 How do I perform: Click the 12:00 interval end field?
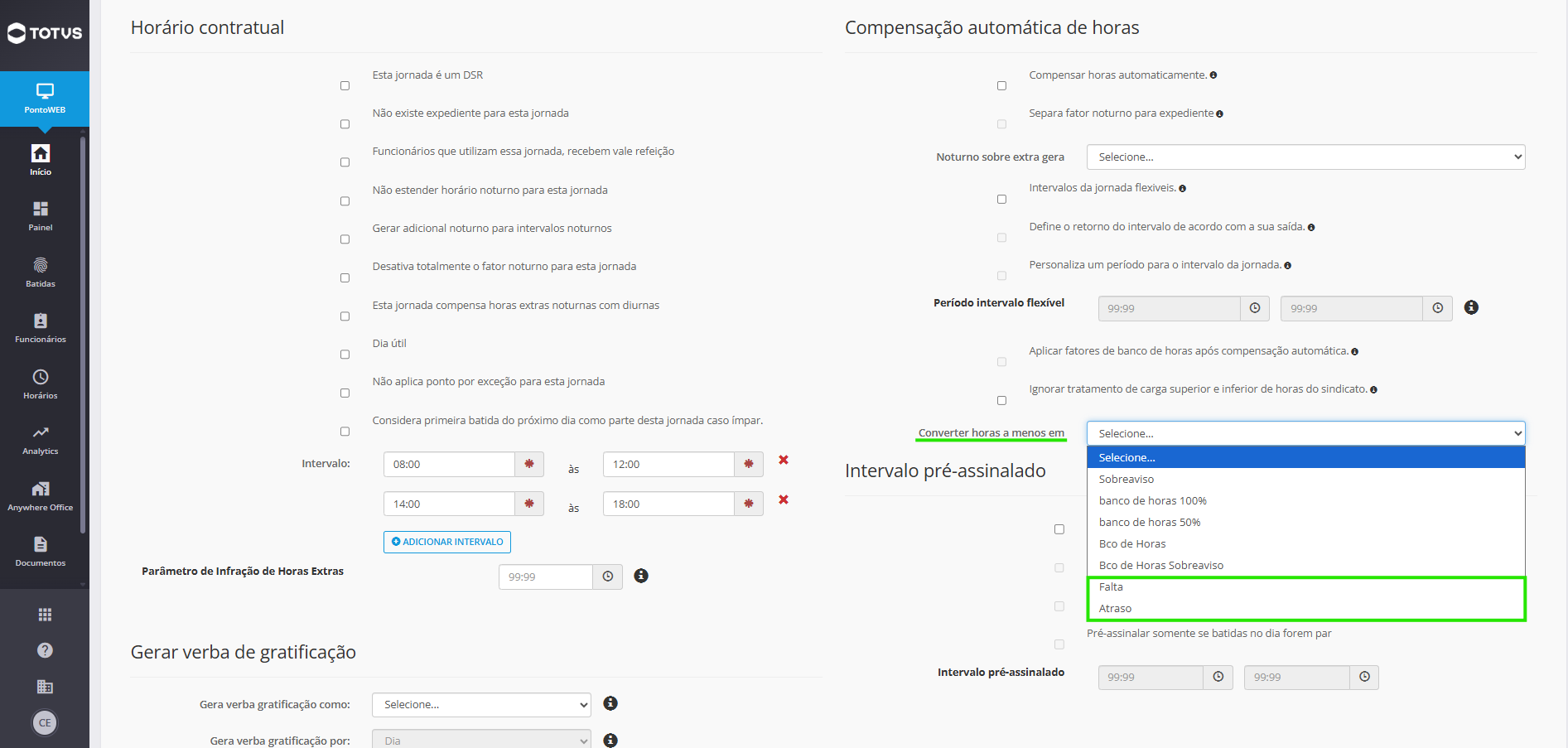point(668,464)
